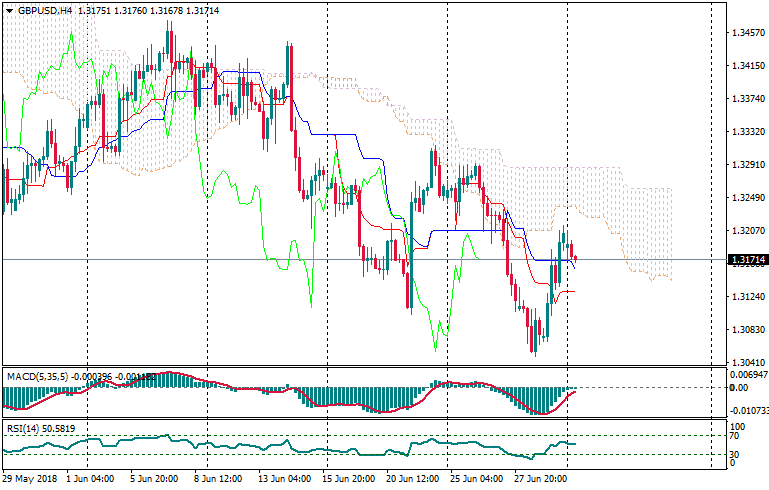Click the 1.32070 price axis label
Viewport: 769px width, 490px height.
(745, 231)
